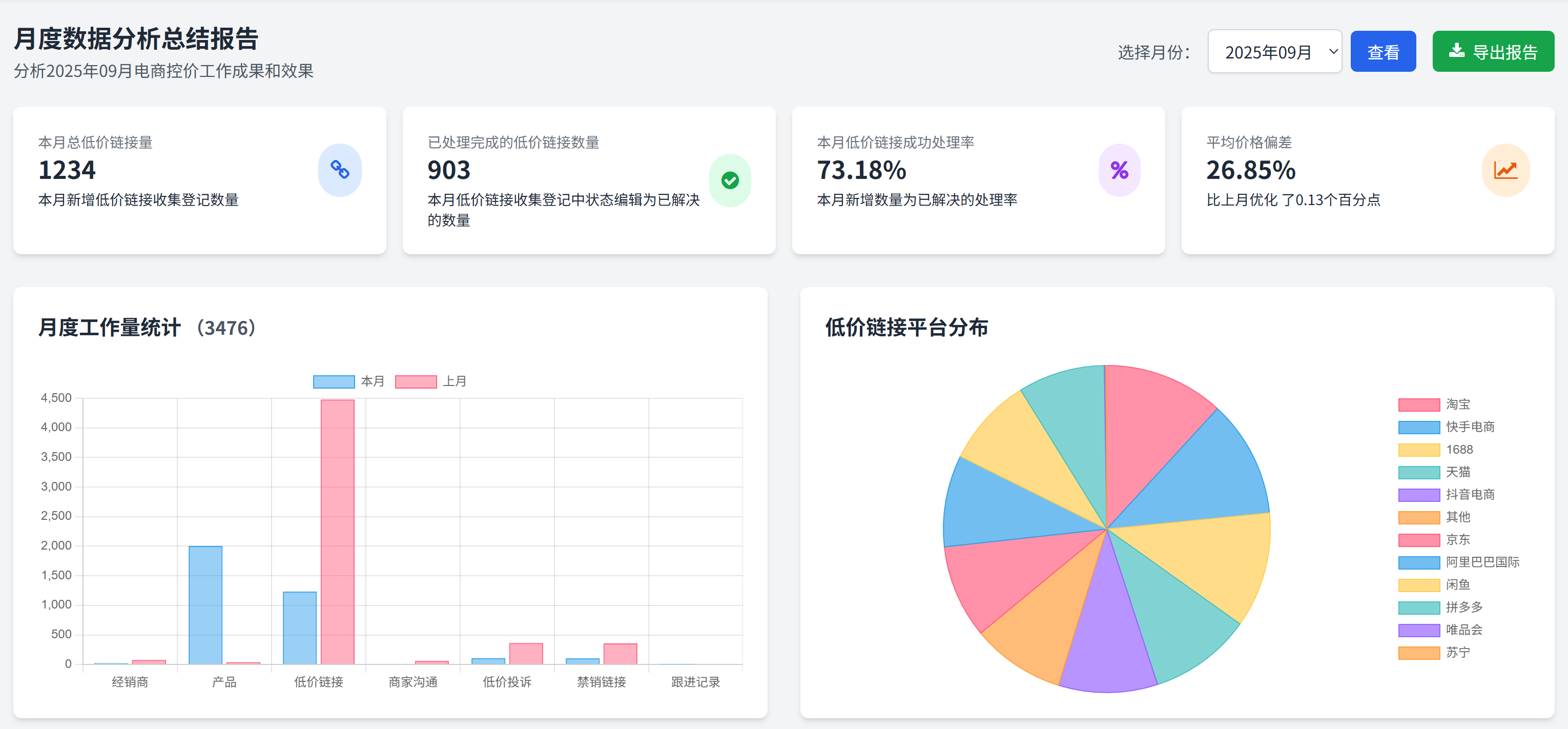Click the 查看 button
The width and height of the screenshot is (1568, 729).
tap(1383, 52)
